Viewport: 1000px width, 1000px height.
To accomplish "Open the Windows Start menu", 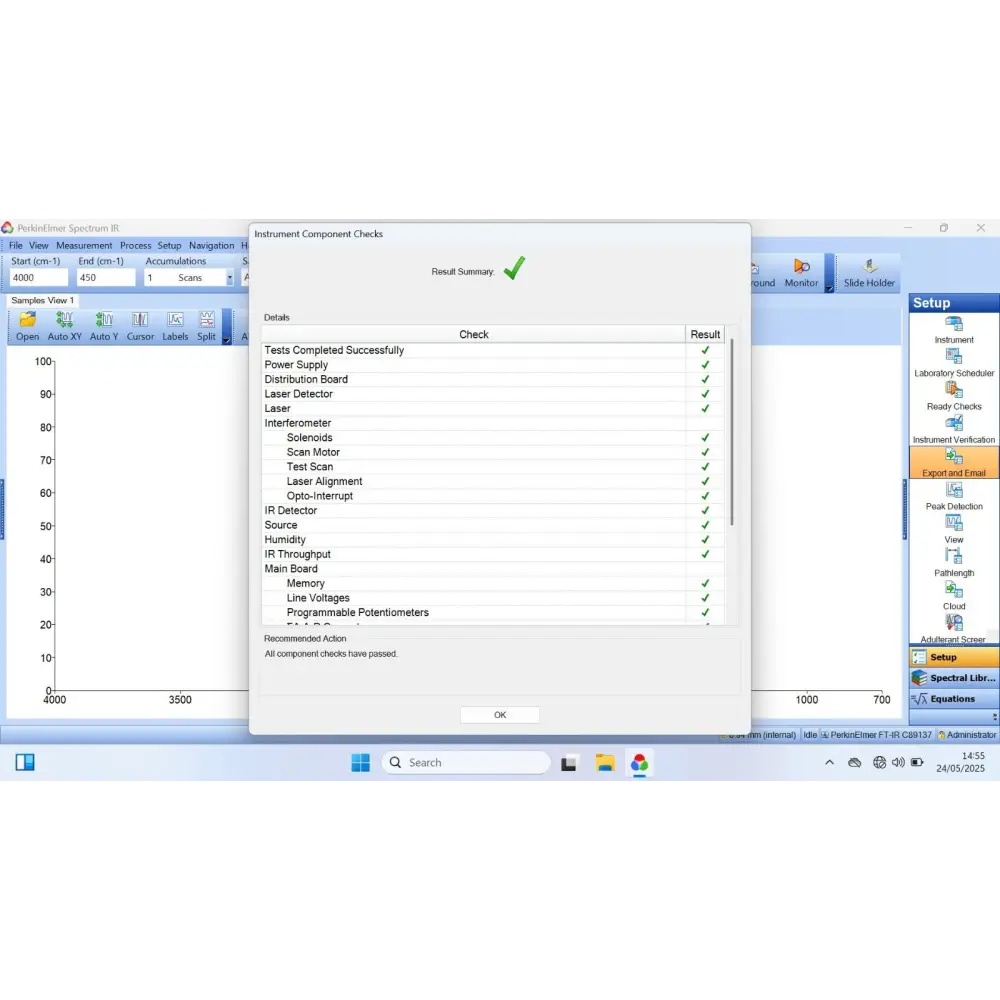I will click(x=360, y=763).
